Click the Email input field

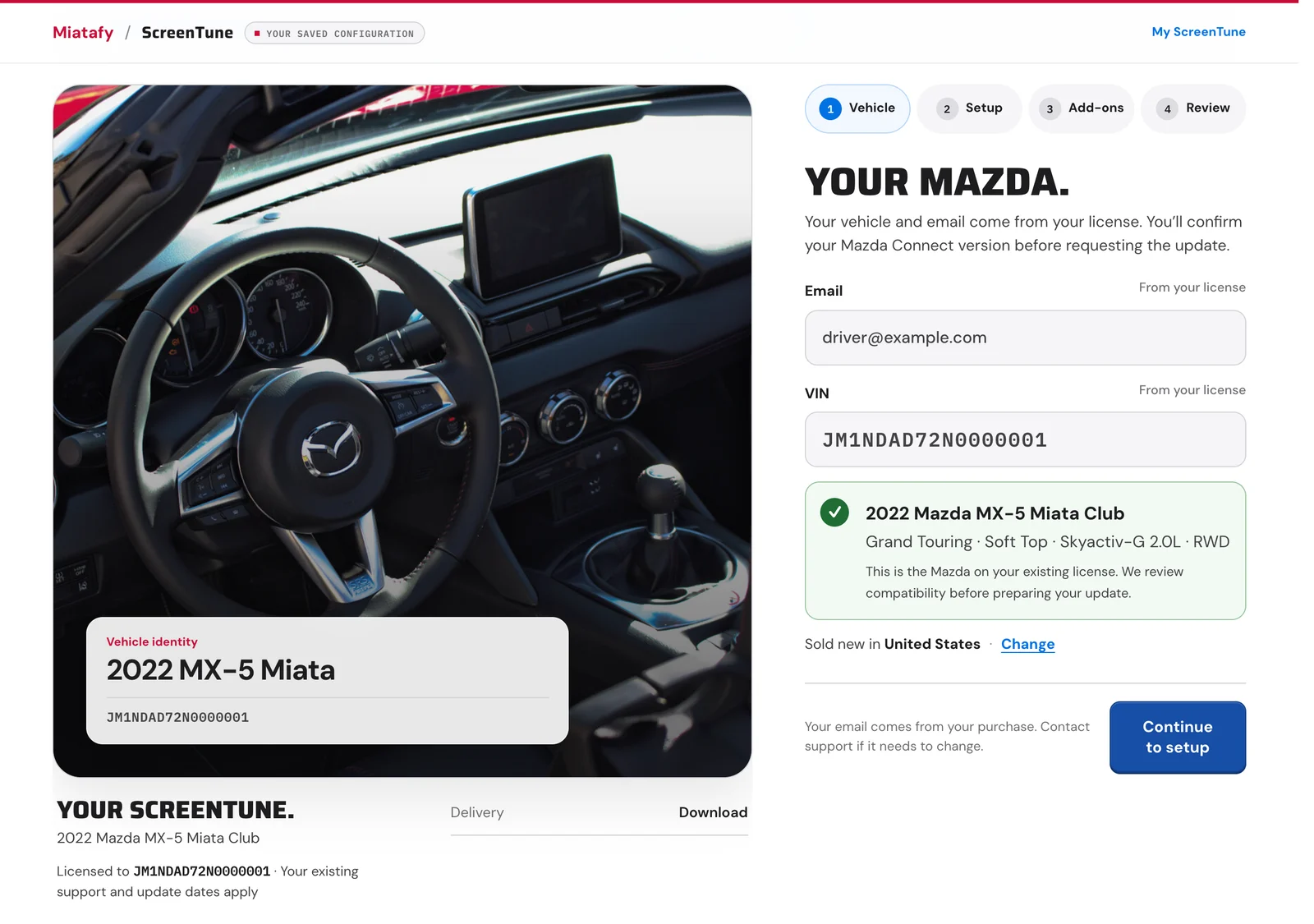click(x=1025, y=338)
